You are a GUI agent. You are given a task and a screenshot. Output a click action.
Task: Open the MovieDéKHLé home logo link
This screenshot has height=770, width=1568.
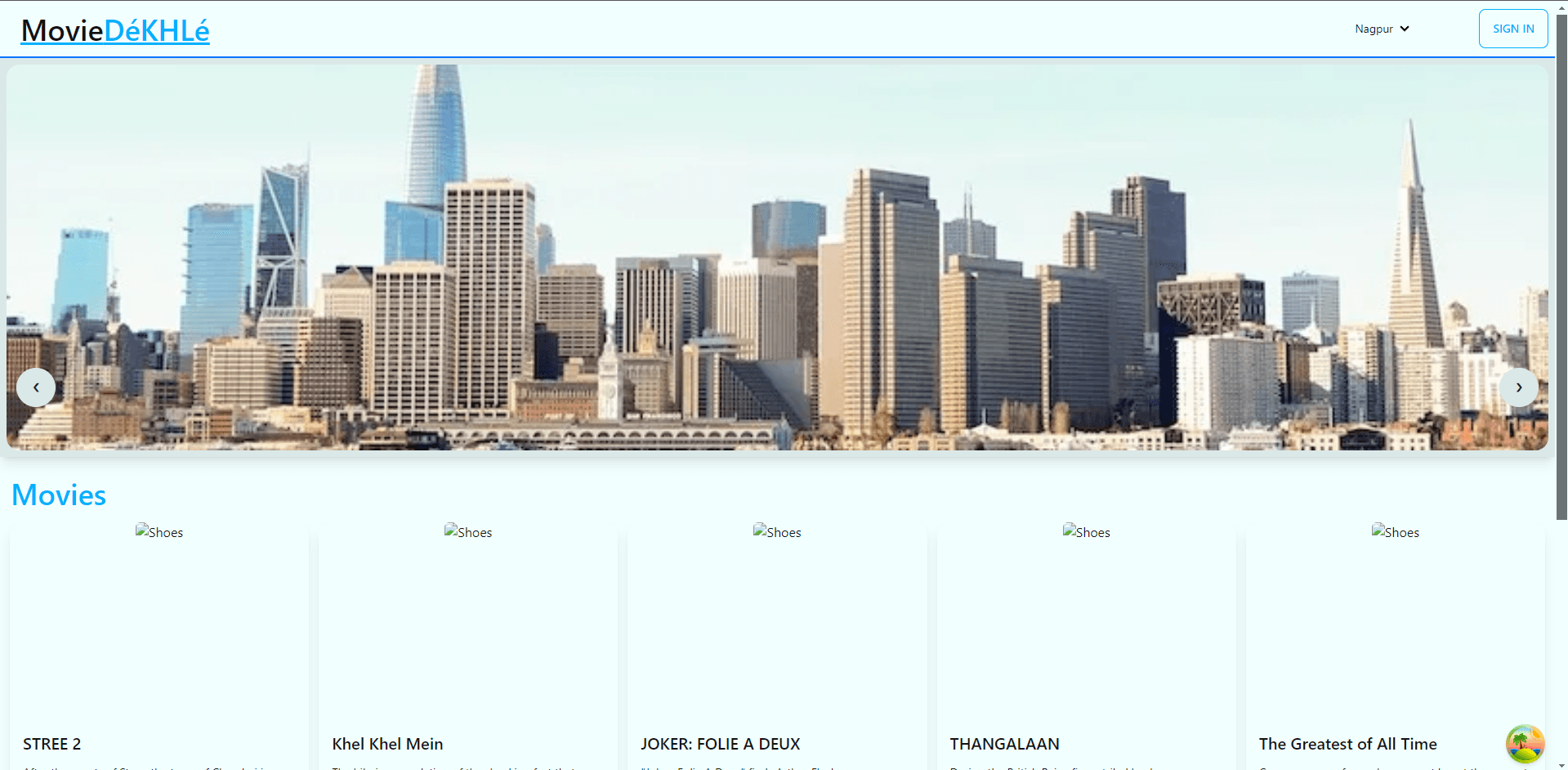pyautogui.click(x=115, y=30)
